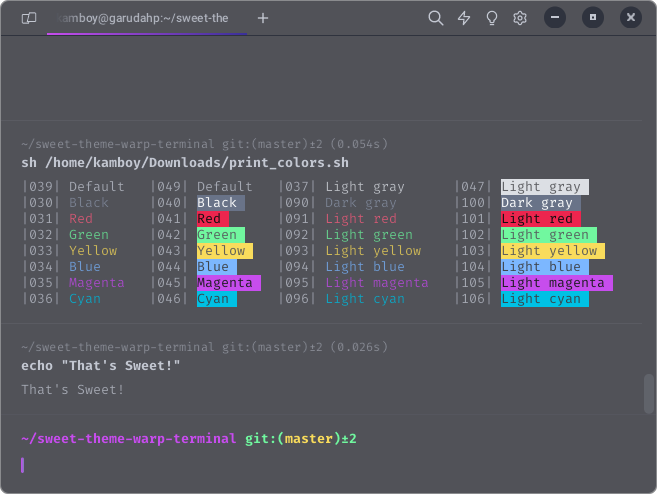Close the terminal window

pyautogui.click(x=631, y=18)
